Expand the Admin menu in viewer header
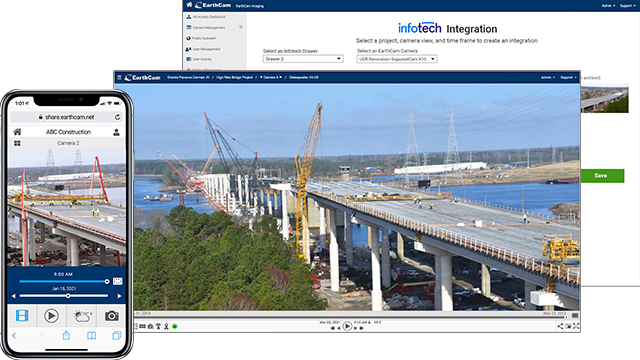Screen dimensions: 640x360 click(547, 77)
